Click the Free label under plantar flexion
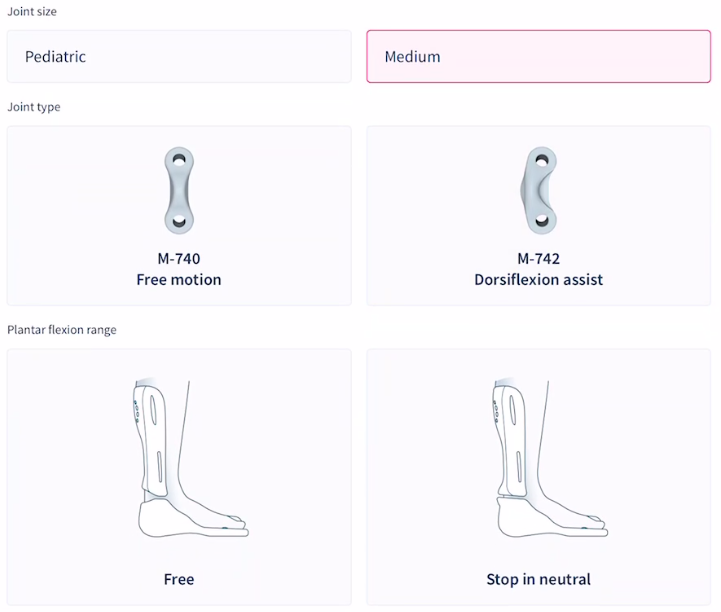 [179, 579]
